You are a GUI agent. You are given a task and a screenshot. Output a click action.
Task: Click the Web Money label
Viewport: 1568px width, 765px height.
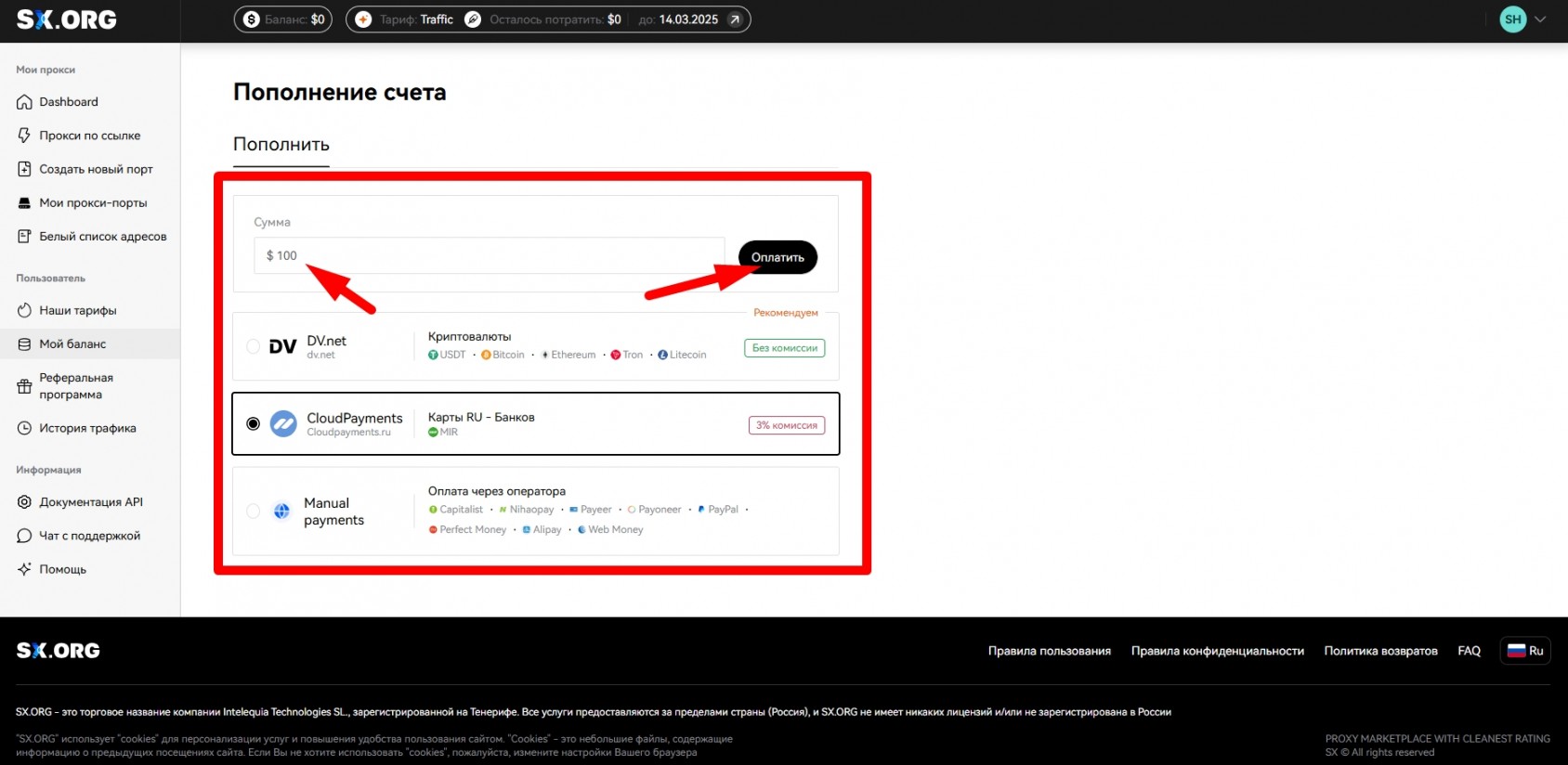615,530
